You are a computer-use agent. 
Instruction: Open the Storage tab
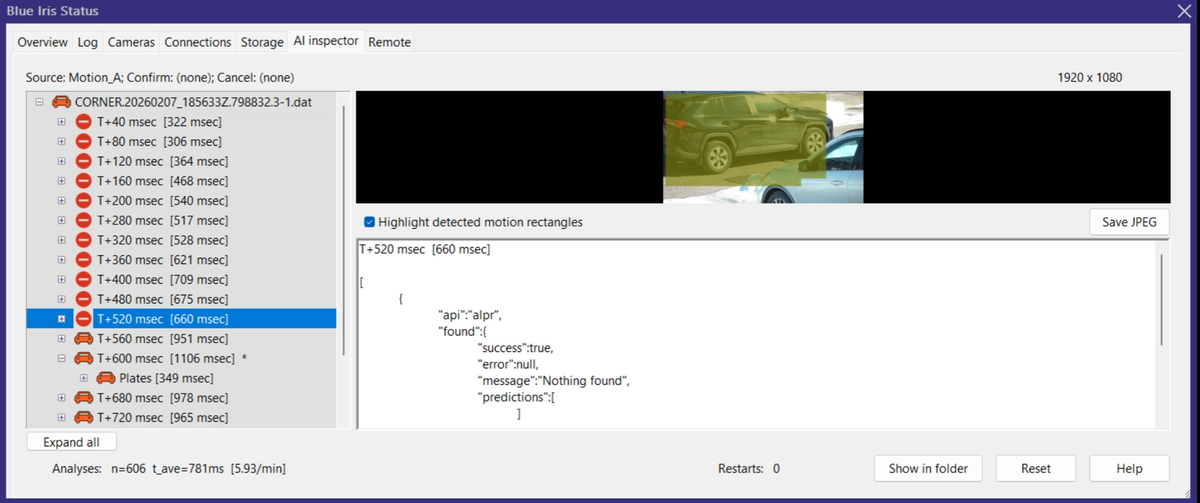coord(262,42)
